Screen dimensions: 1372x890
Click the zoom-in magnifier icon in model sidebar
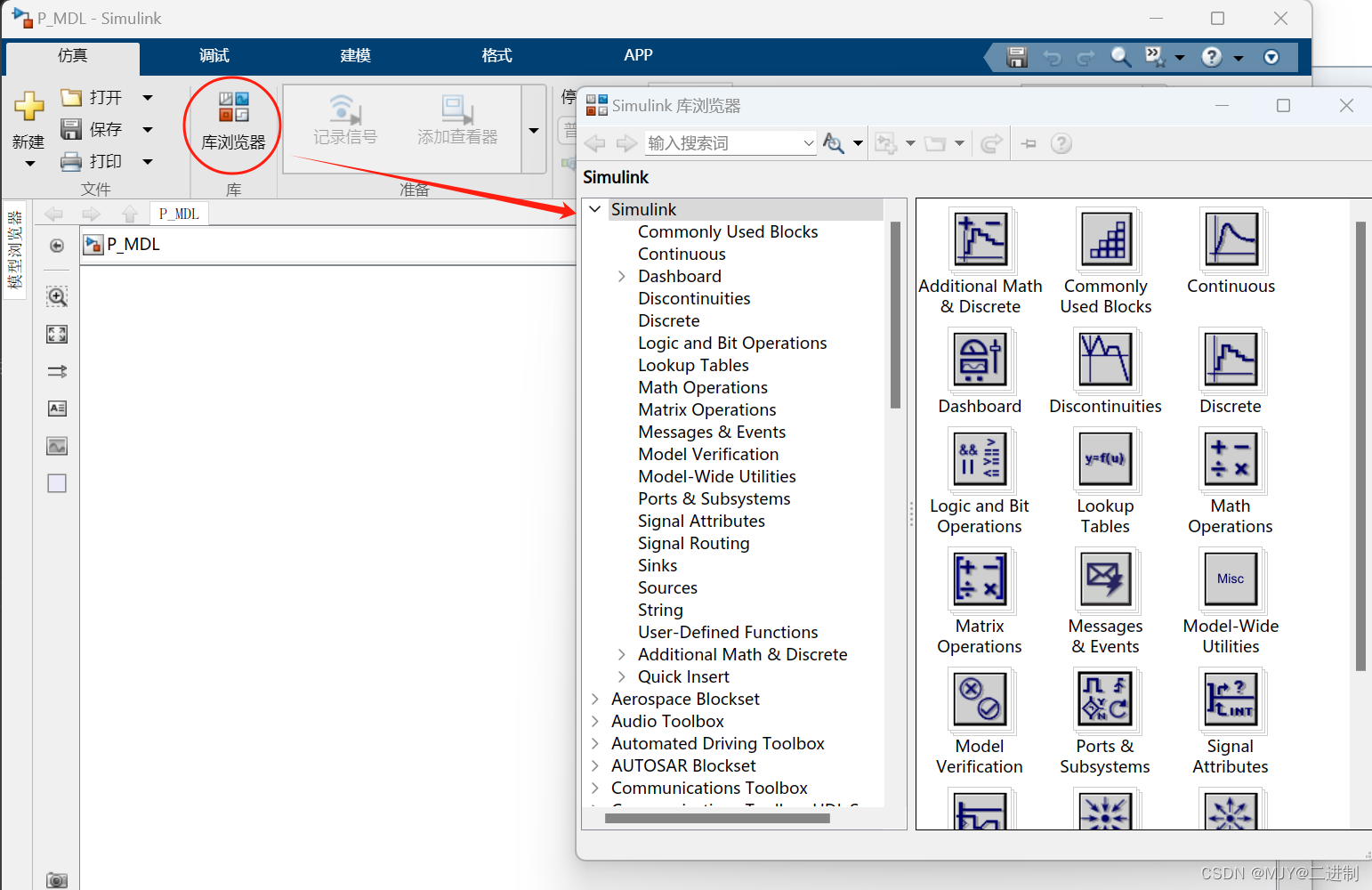point(57,296)
